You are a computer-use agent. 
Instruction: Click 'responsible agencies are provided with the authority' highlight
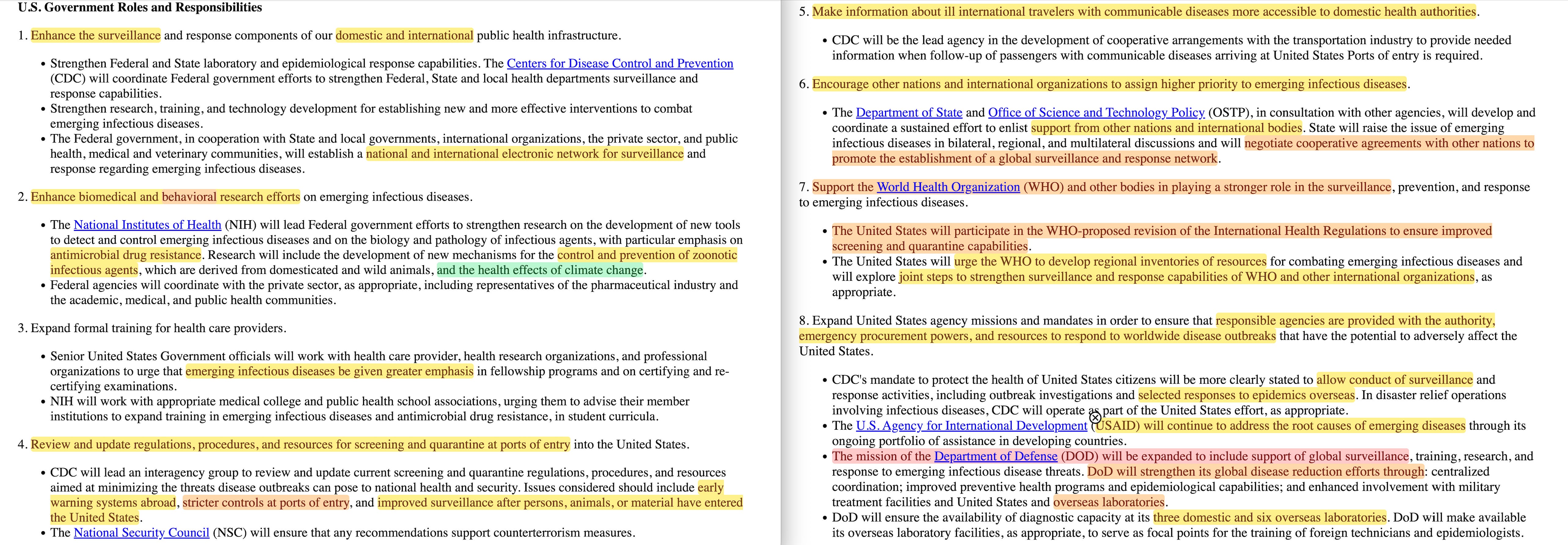pos(1355,321)
